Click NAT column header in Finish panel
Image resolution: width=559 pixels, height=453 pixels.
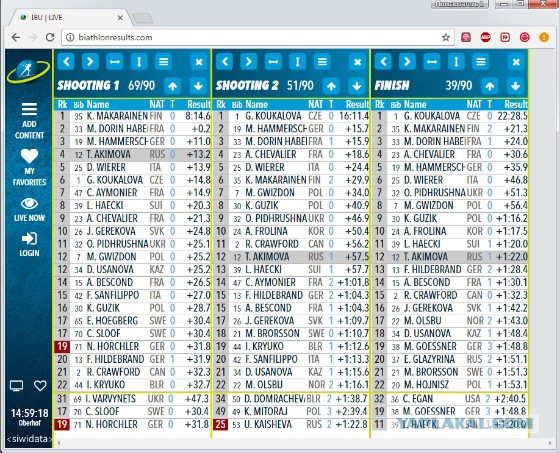474,104
